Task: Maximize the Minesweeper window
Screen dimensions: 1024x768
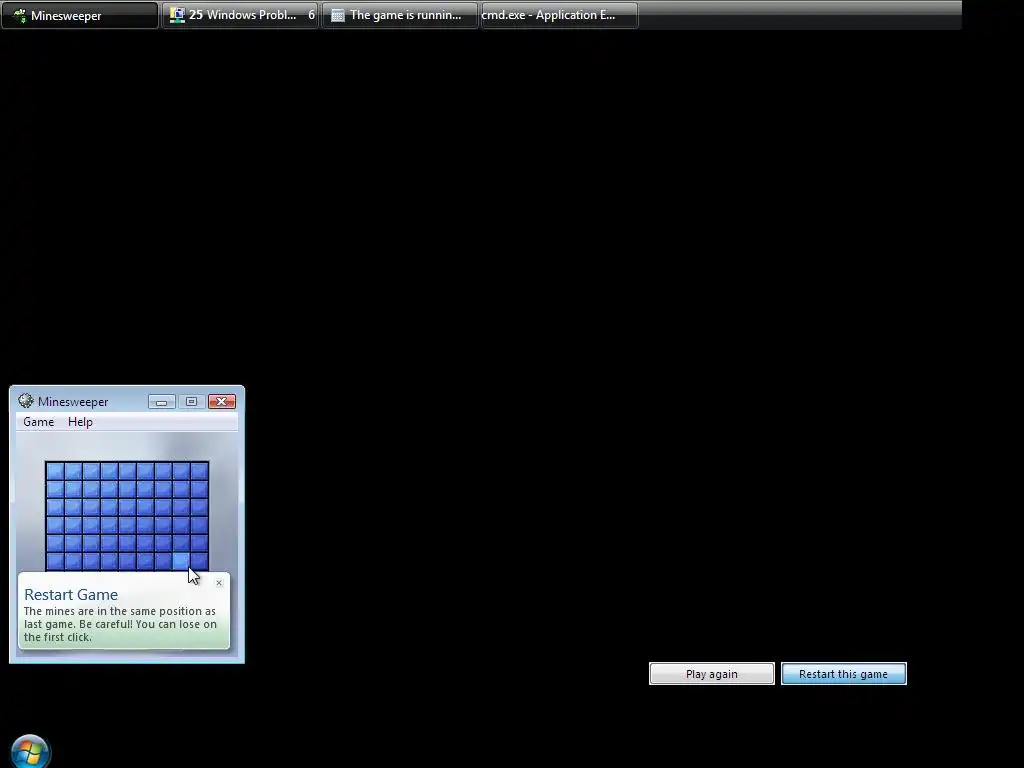Action: tap(191, 402)
